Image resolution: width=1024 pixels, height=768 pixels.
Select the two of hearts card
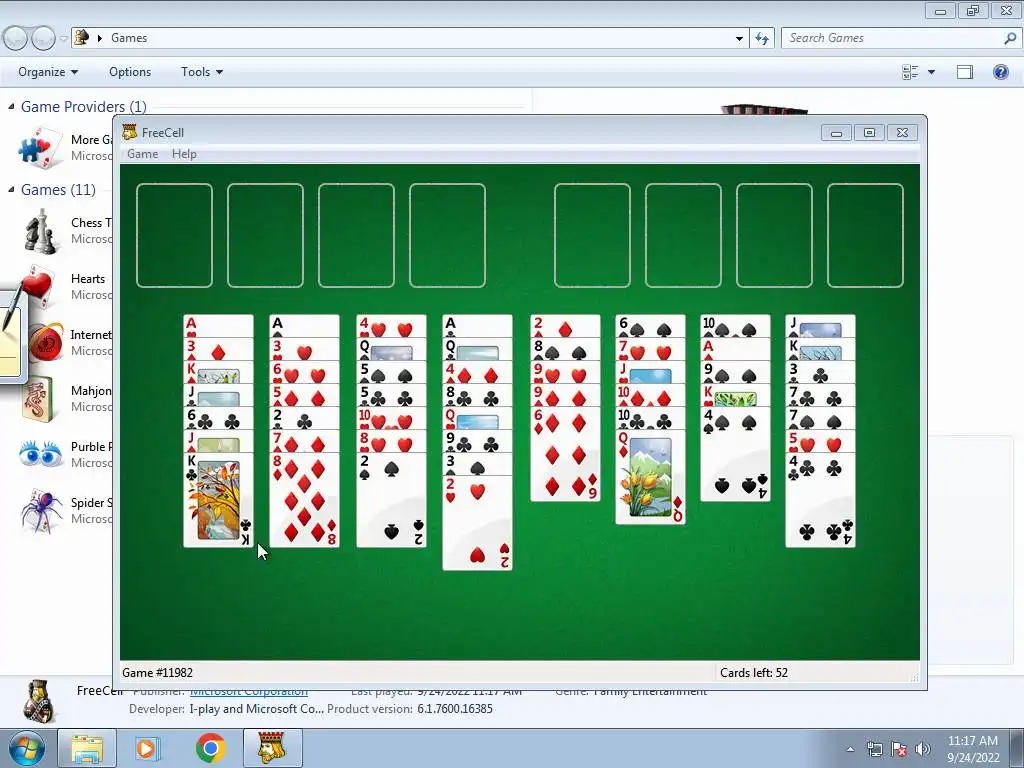(x=477, y=522)
